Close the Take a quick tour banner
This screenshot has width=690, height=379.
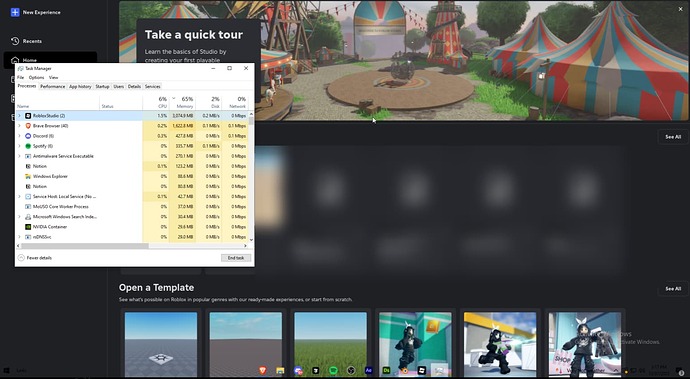pyautogui.click(x=680, y=9)
